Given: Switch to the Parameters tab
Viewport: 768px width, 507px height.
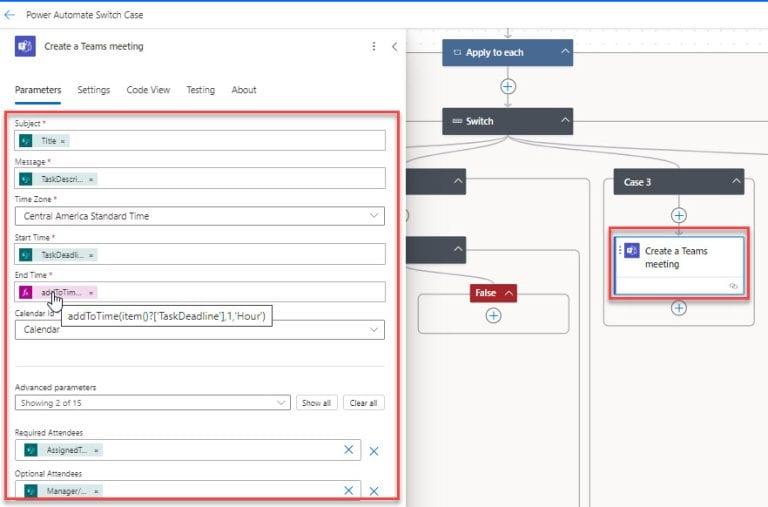Looking at the screenshot, I should pos(38,90).
